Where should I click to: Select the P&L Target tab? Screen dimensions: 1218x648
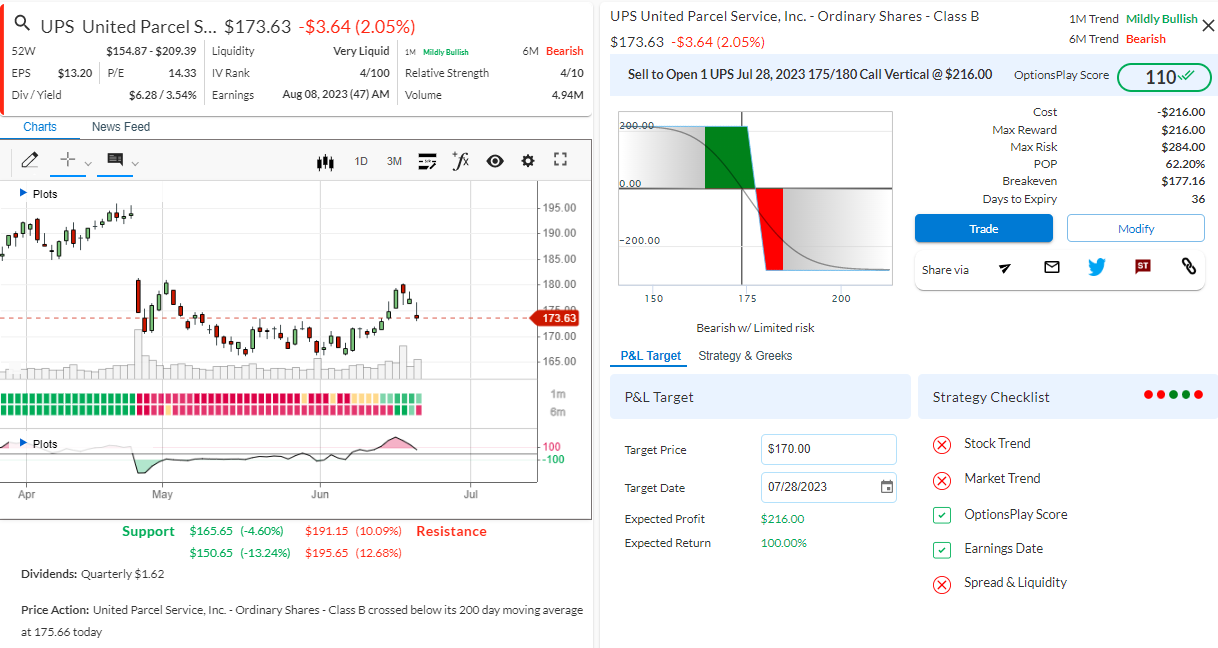click(x=651, y=355)
